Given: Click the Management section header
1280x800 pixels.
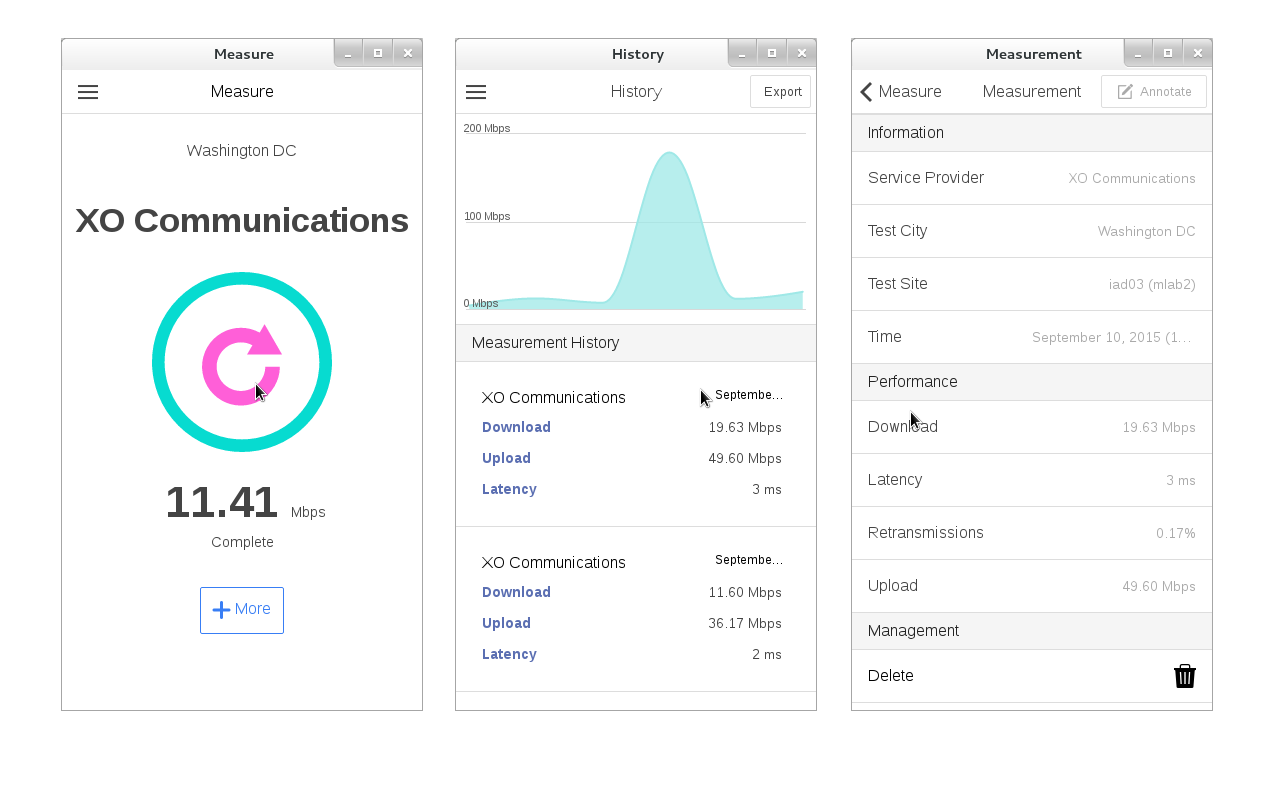Looking at the screenshot, I should coord(1032,631).
